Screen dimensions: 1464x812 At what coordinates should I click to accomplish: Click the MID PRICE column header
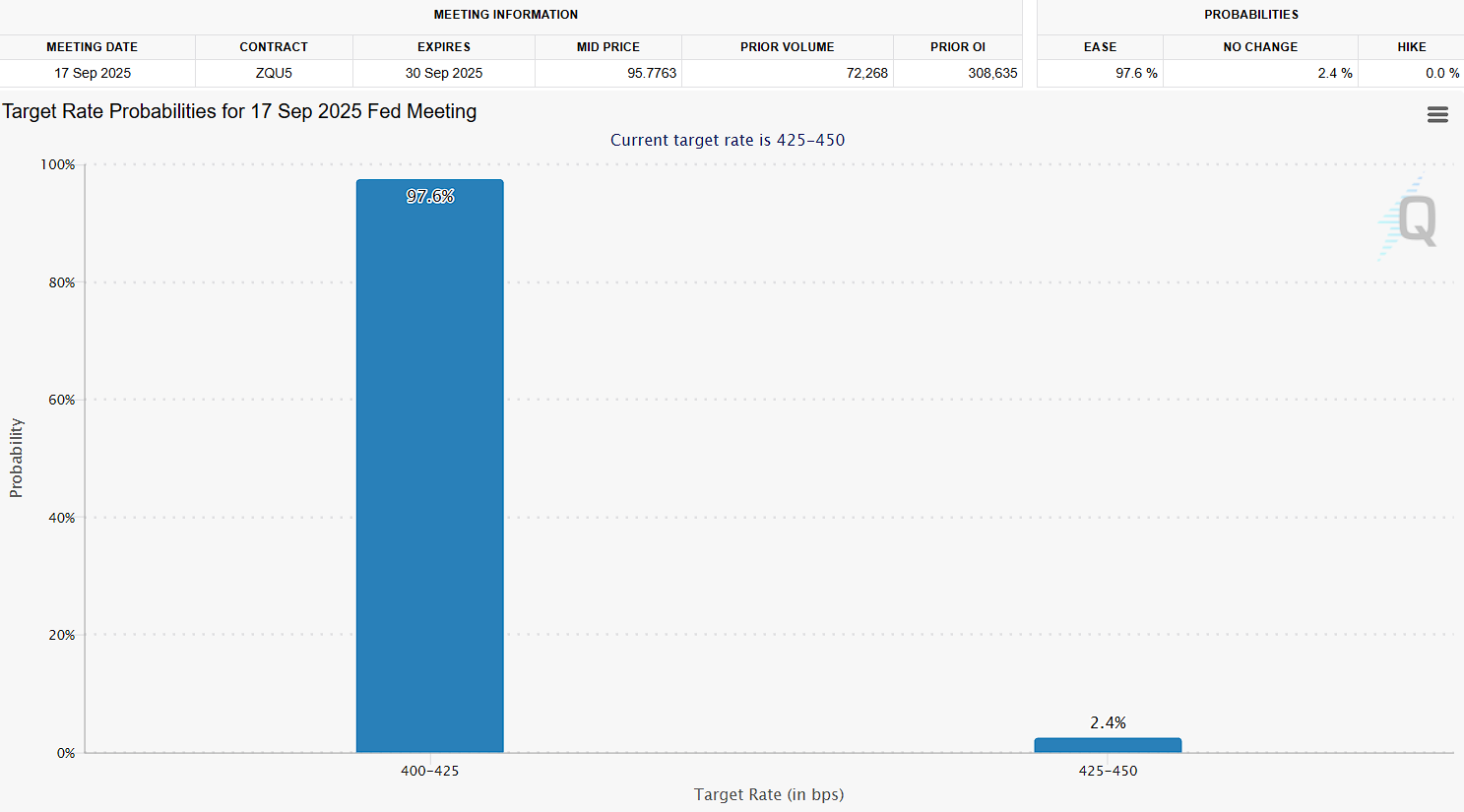(607, 47)
